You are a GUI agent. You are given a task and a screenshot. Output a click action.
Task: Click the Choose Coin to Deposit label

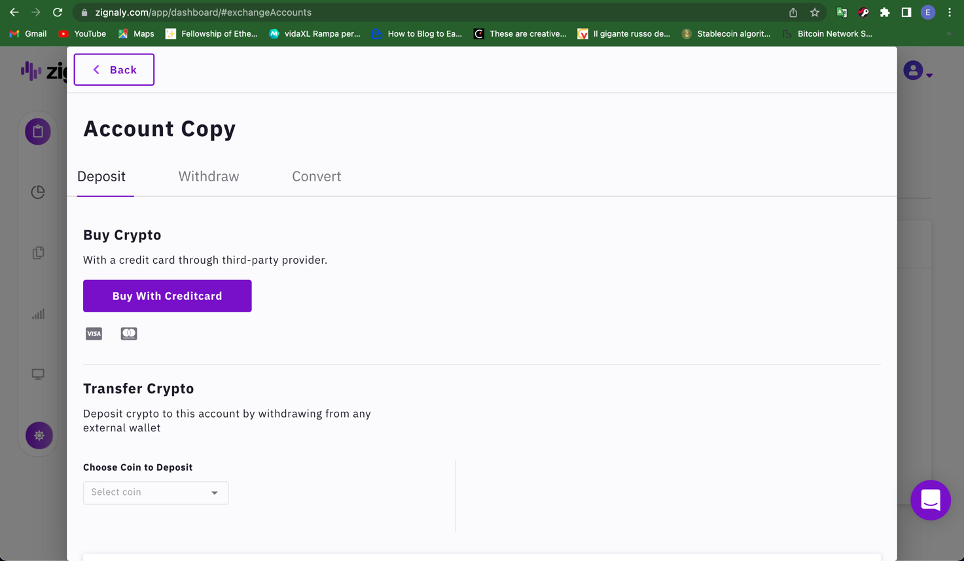138,467
